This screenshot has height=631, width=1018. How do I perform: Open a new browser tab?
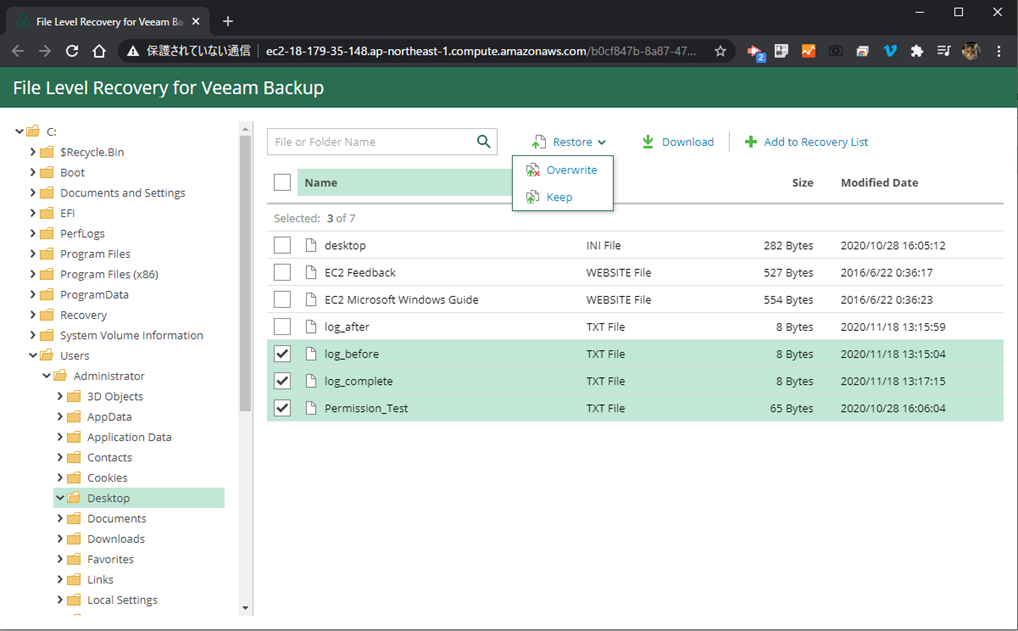tap(228, 21)
